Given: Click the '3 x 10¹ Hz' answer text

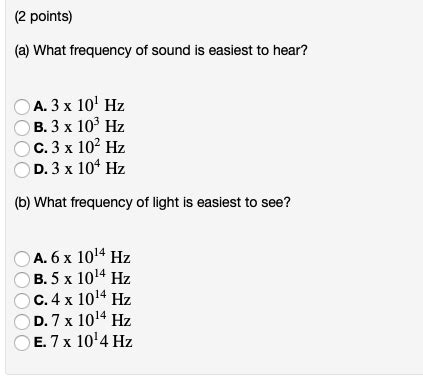Looking at the screenshot, I should tap(88, 105).
